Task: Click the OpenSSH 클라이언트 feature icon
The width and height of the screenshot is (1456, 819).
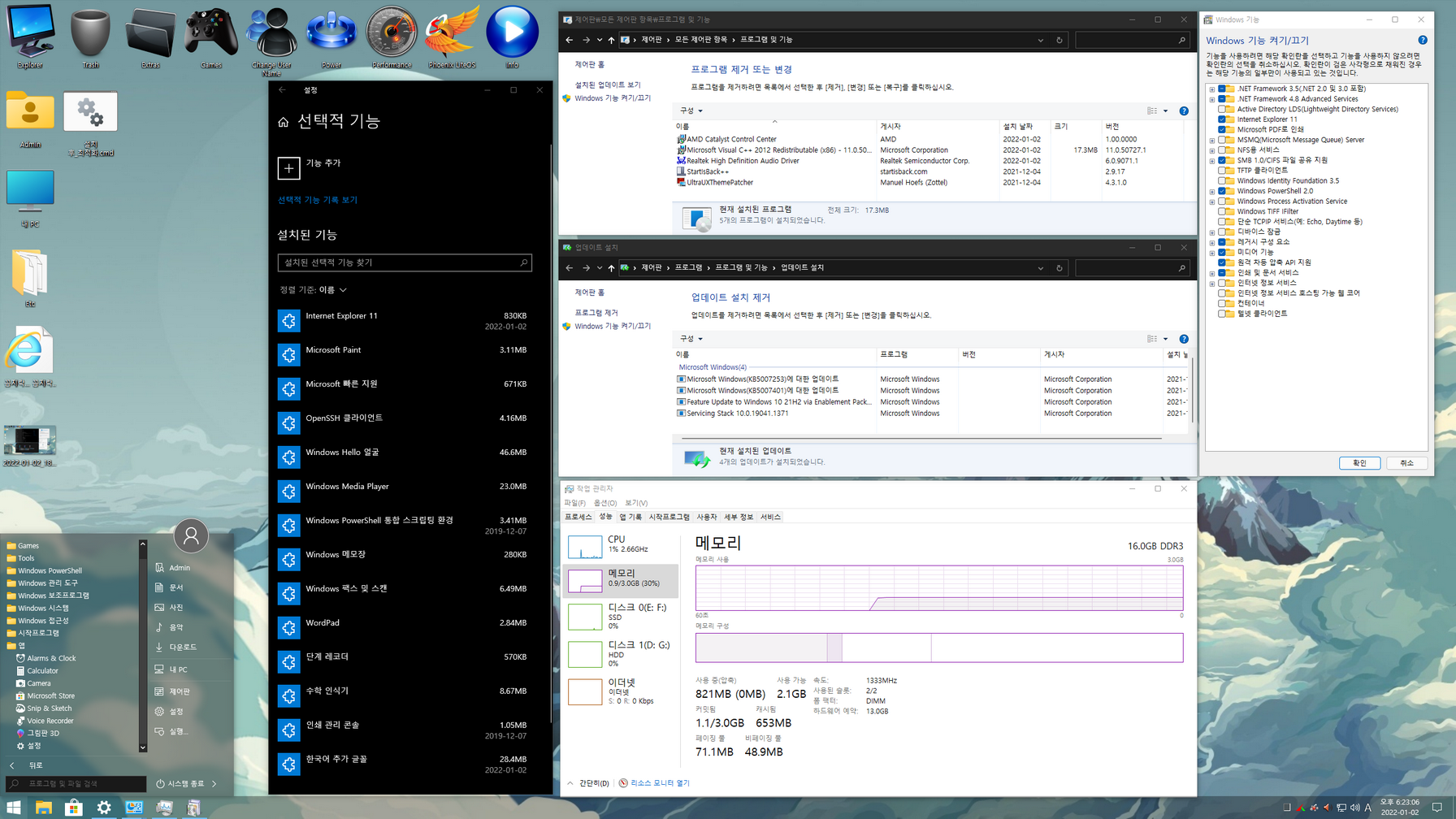Action: (x=288, y=423)
